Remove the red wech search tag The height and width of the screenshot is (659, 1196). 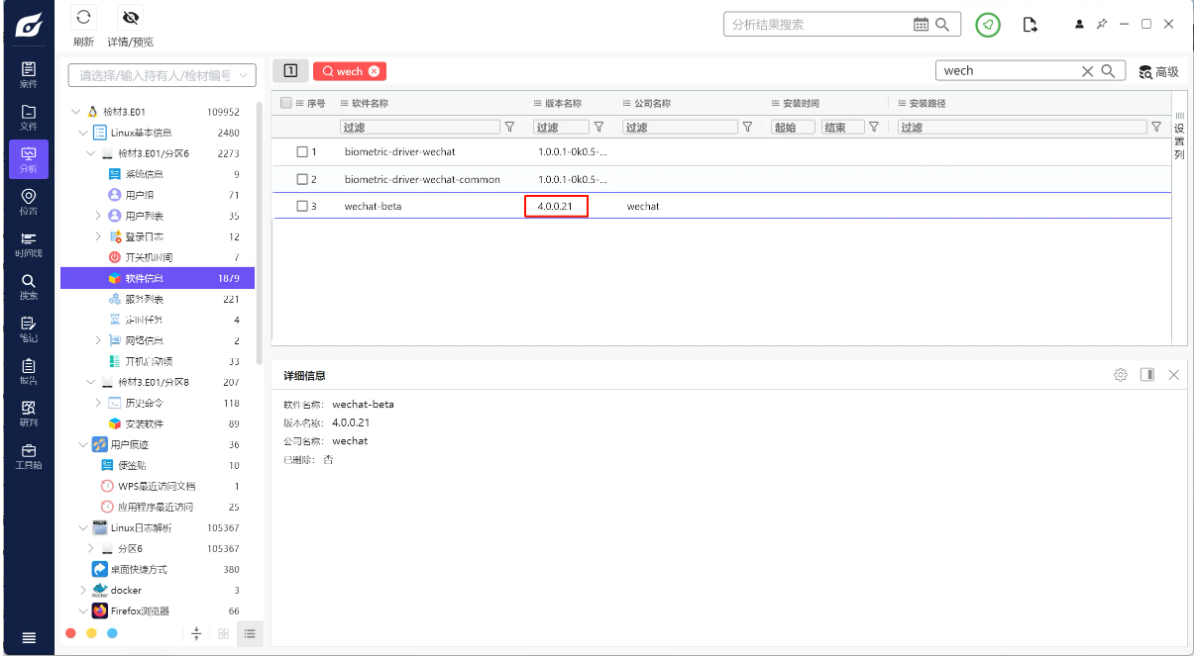pos(374,71)
